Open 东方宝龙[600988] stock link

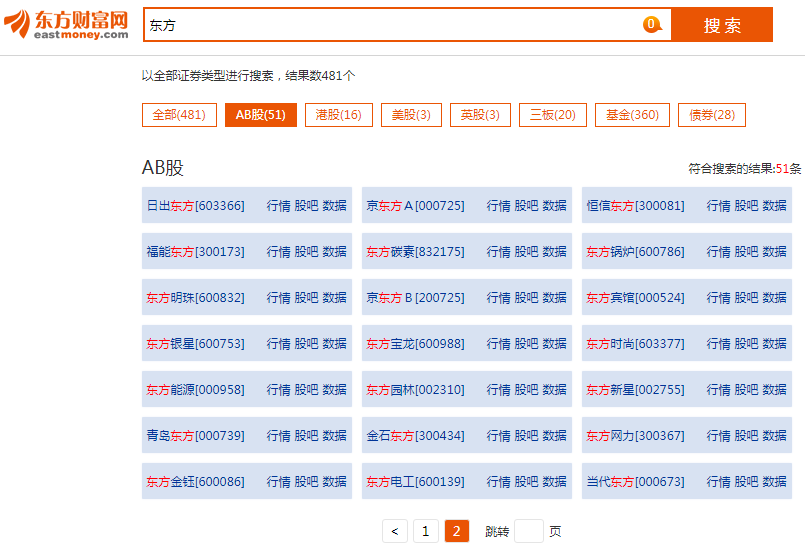[x=415, y=343]
